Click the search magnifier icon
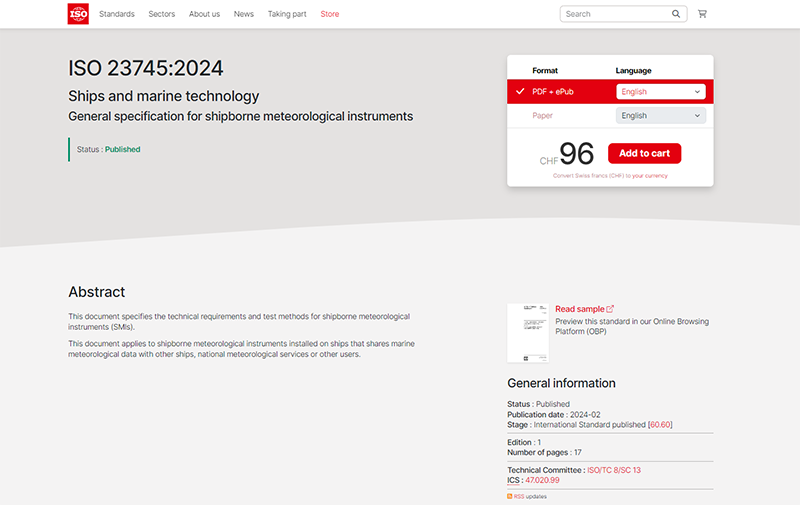This screenshot has width=800, height=505. point(676,14)
